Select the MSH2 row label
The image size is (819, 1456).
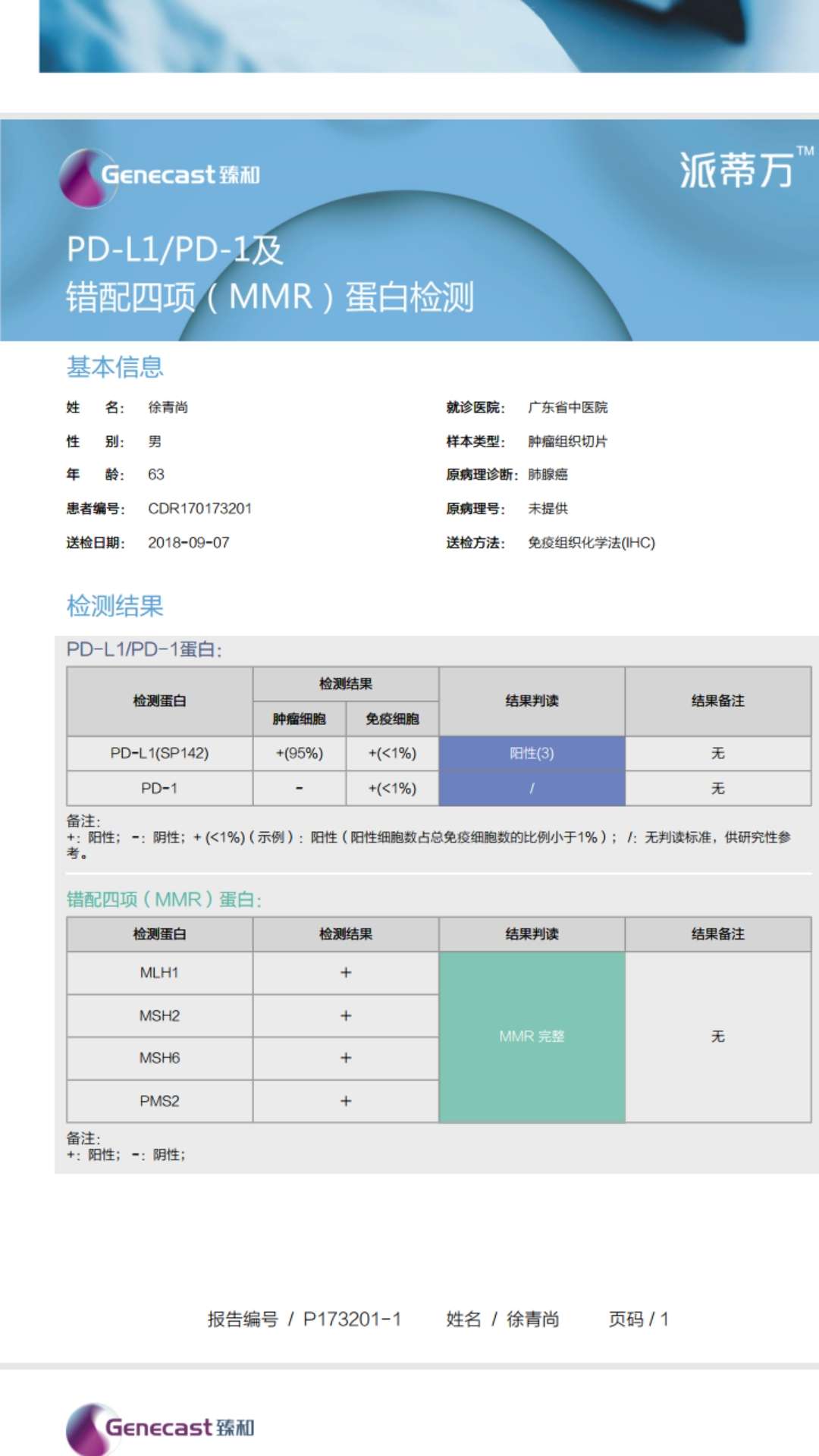[159, 1016]
